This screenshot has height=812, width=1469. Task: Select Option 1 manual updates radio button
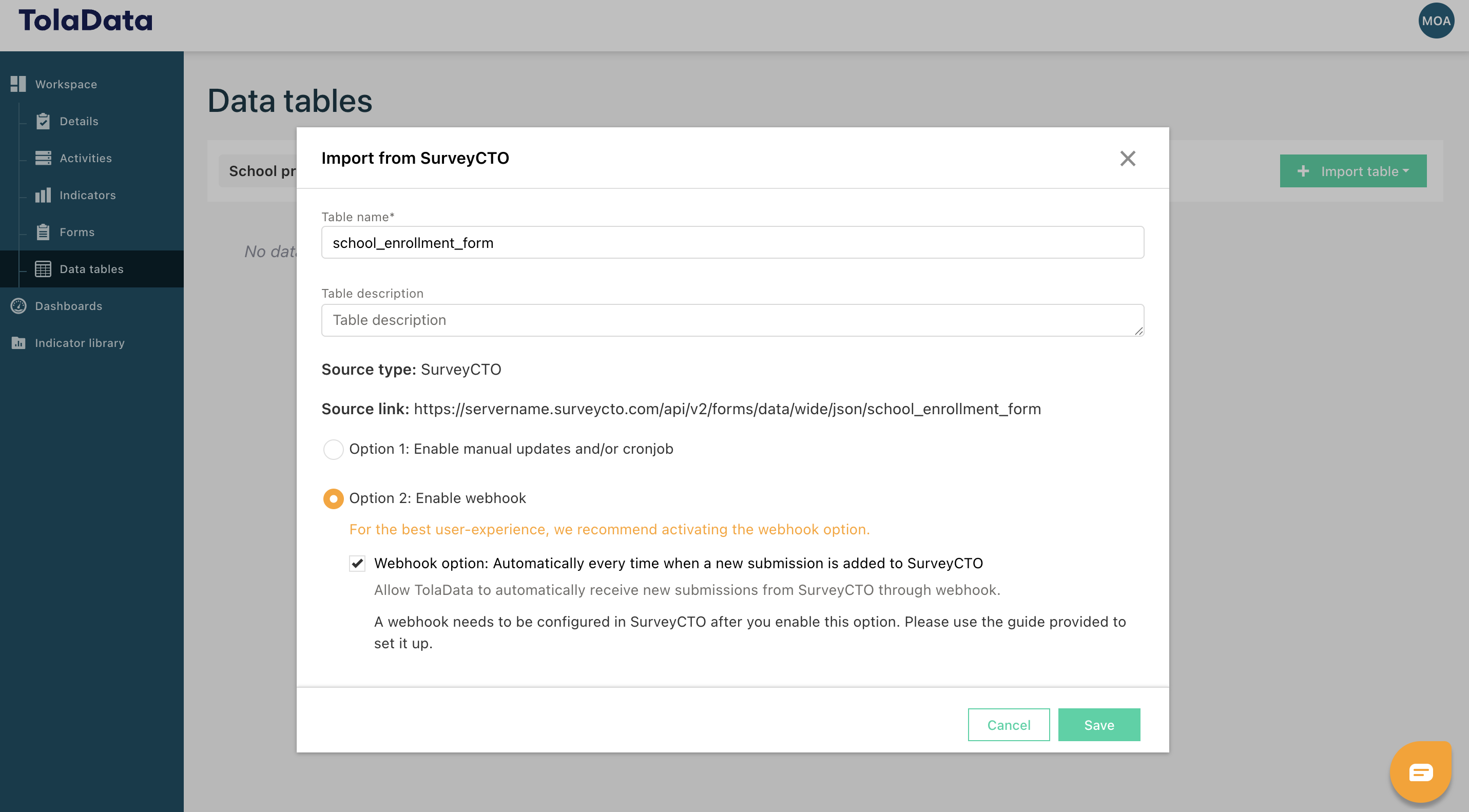(333, 449)
